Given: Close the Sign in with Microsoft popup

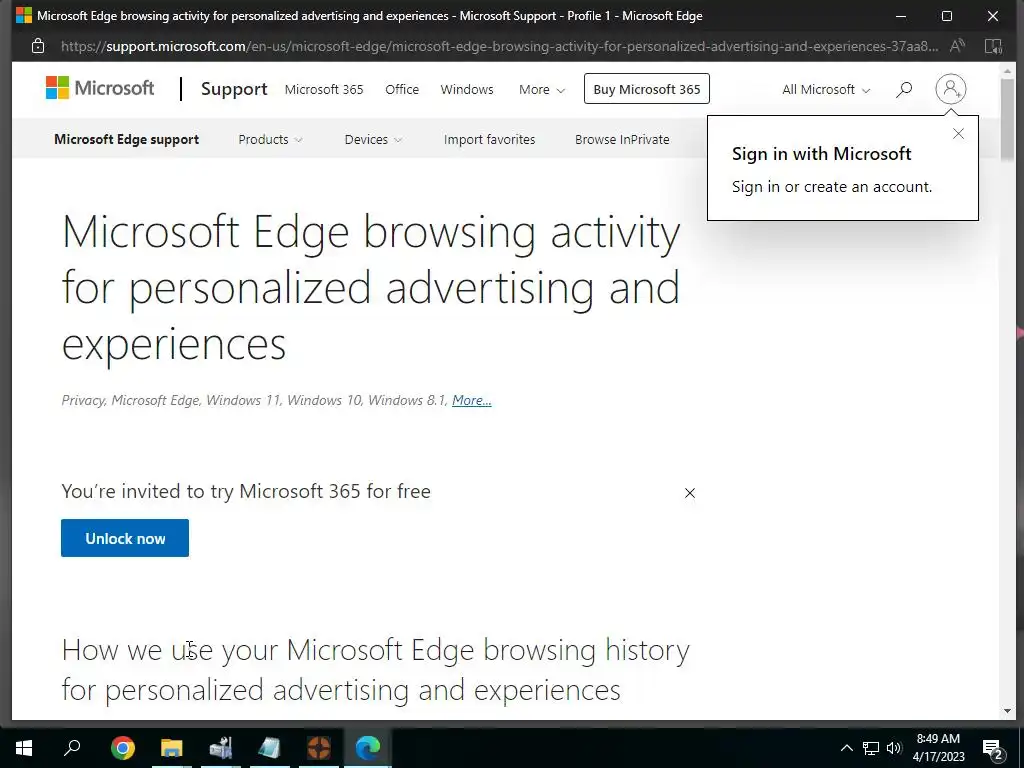Looking at the screenshot, I should (958, 134).
